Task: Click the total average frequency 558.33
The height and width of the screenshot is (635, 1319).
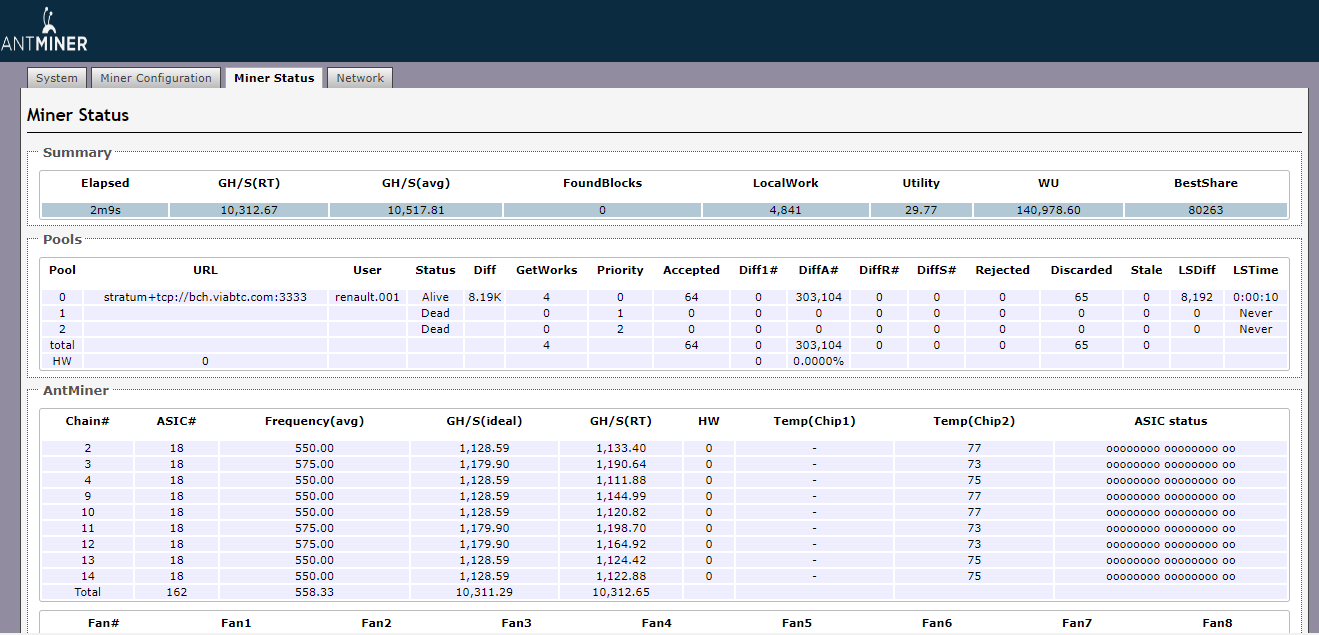Action: click(x=314, y=592)
